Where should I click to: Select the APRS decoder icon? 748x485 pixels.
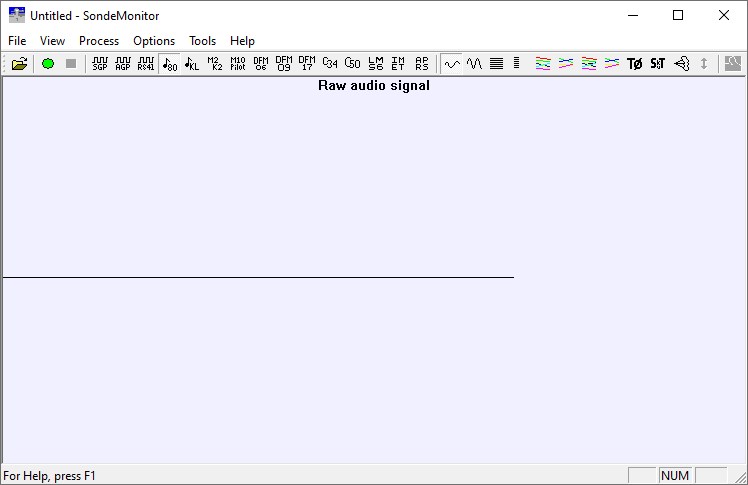(422, 63)
